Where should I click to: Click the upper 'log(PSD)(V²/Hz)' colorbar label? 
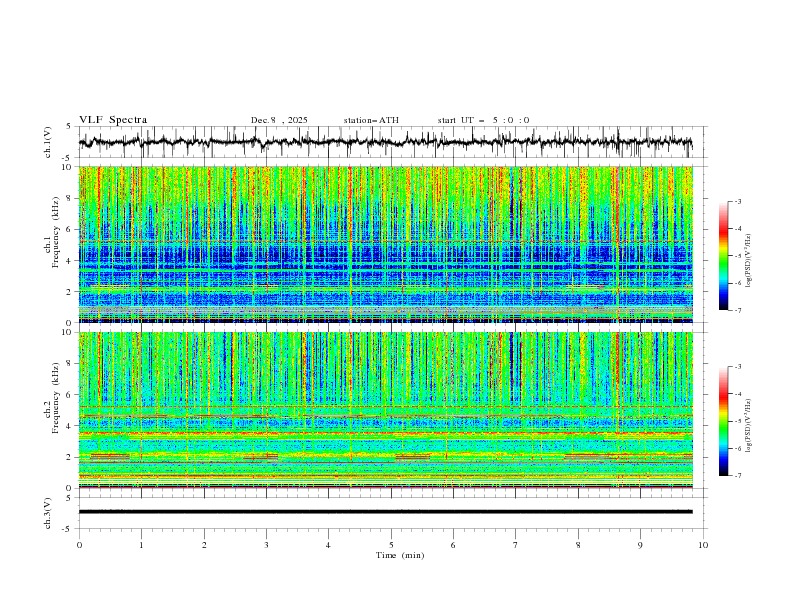[748, 261]
